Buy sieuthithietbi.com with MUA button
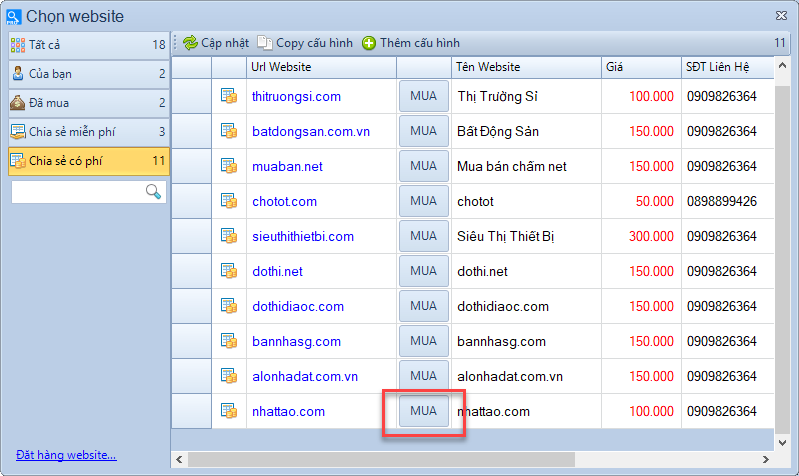This screenshot has height=476, width=799. tap(423, 236)
